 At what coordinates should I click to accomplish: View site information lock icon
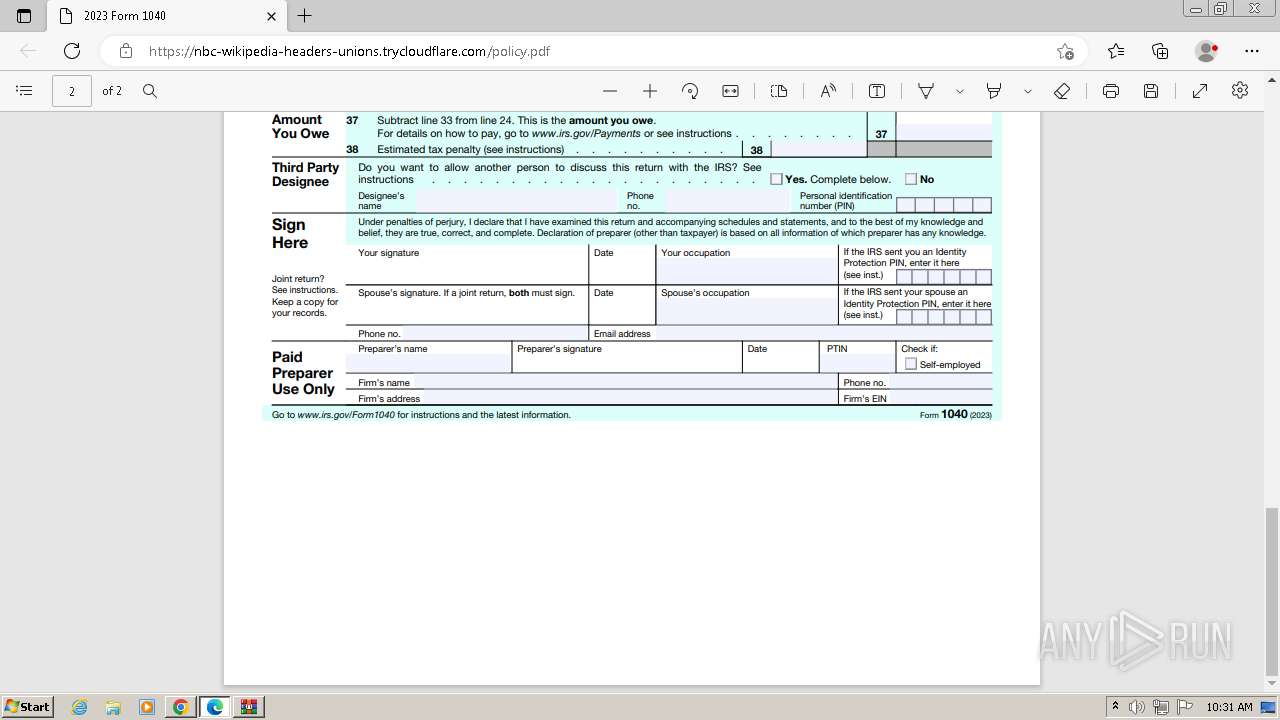coord(126,51)
